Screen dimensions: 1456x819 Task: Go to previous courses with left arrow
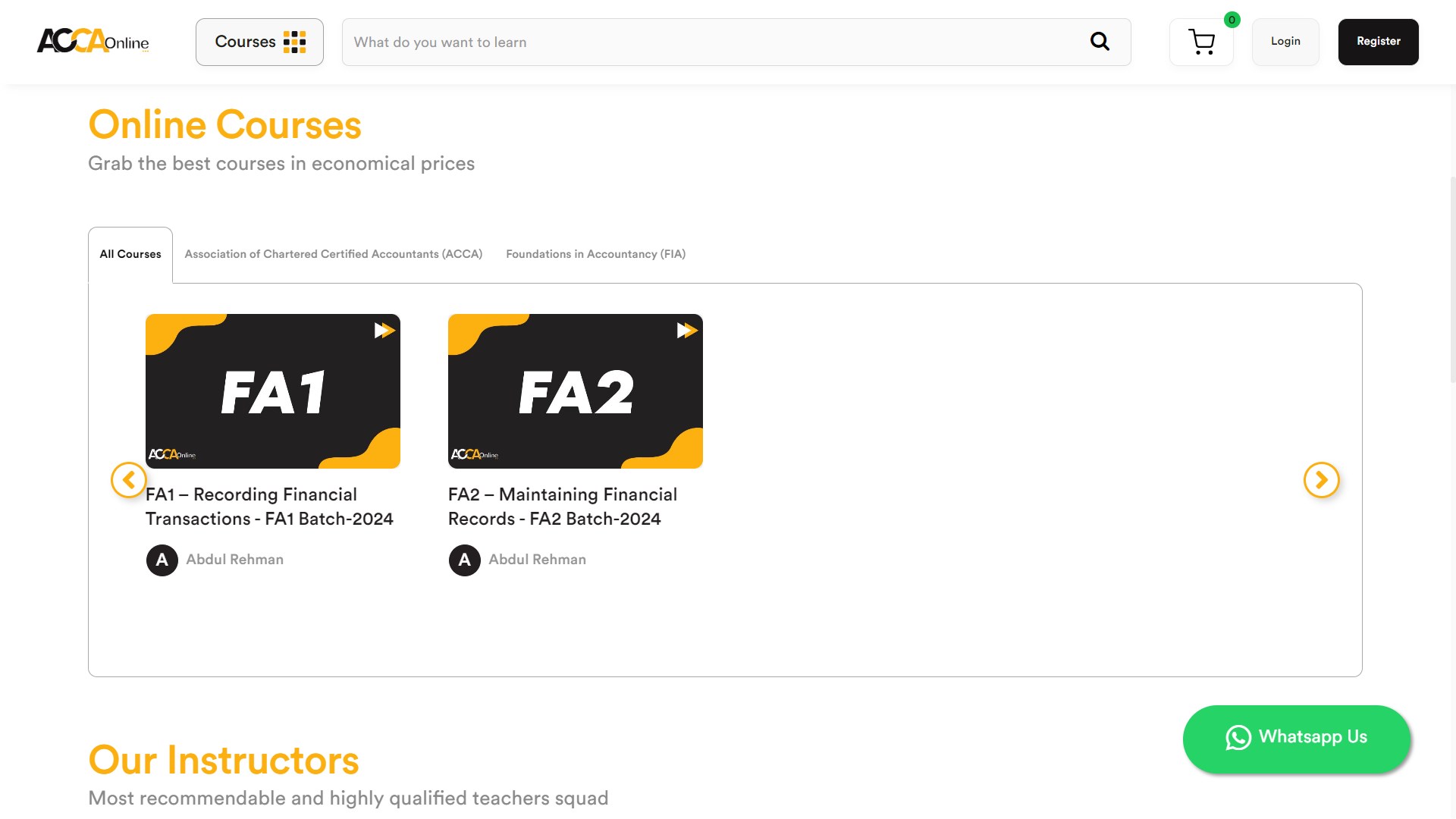point(129,480)
